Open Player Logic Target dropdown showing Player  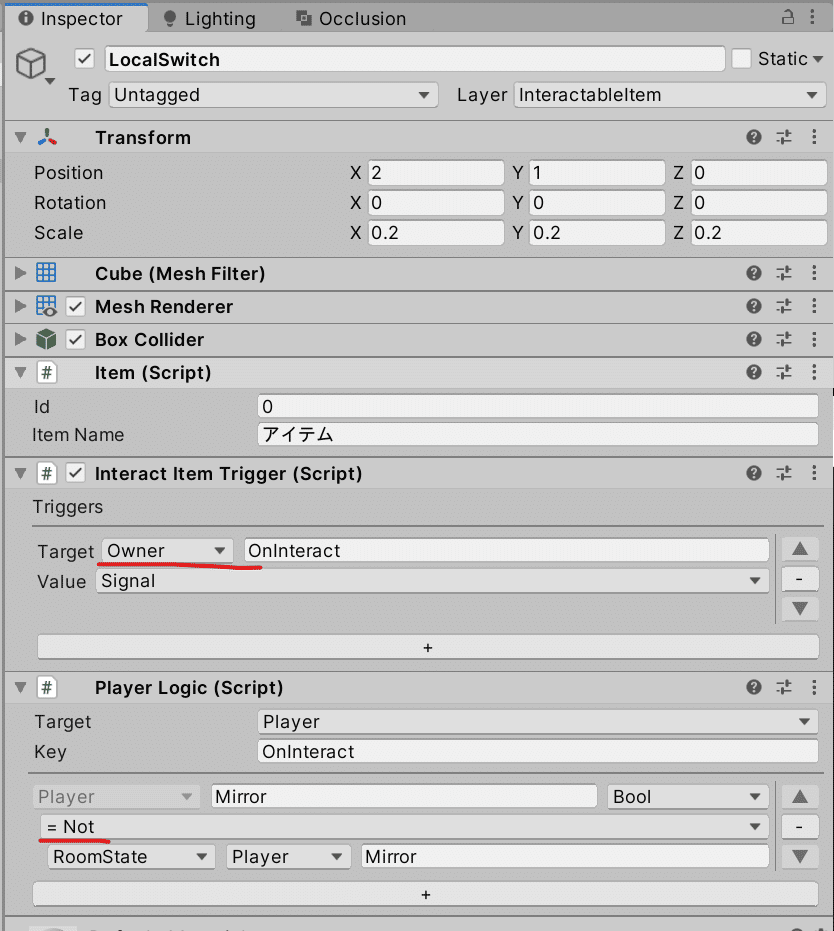tap(538, 722)
